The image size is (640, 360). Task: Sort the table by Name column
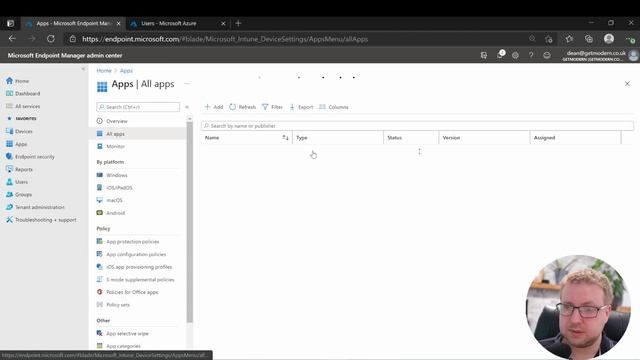pos(247,138)
